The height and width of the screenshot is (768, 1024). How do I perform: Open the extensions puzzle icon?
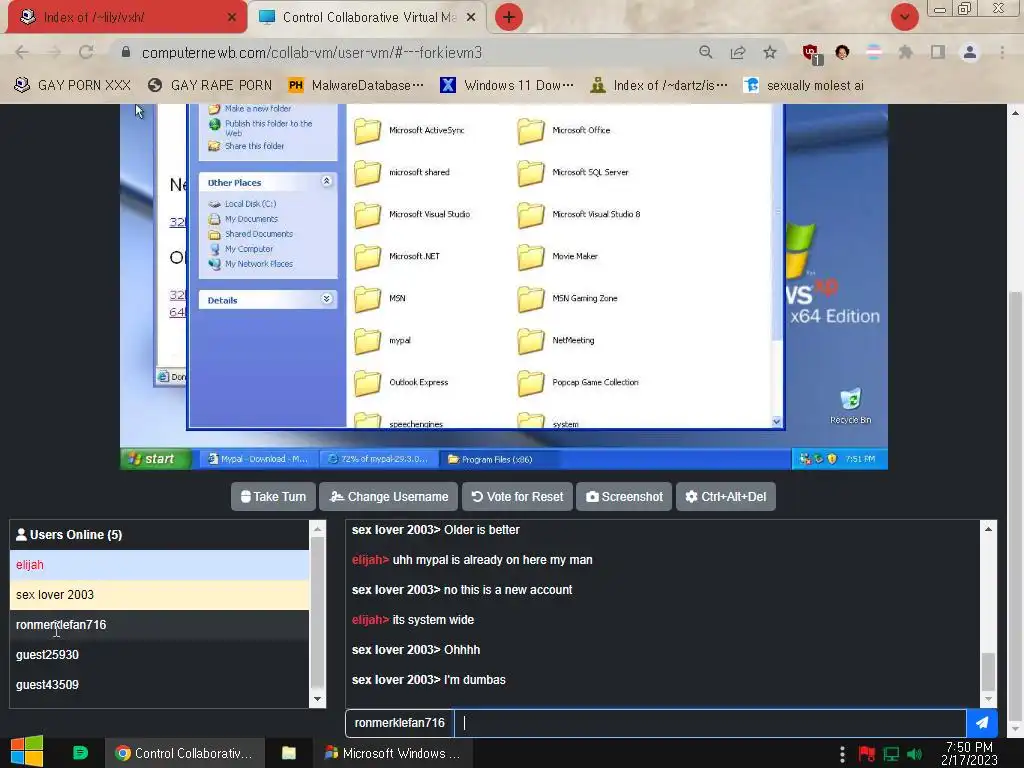(x=905, y=52)
